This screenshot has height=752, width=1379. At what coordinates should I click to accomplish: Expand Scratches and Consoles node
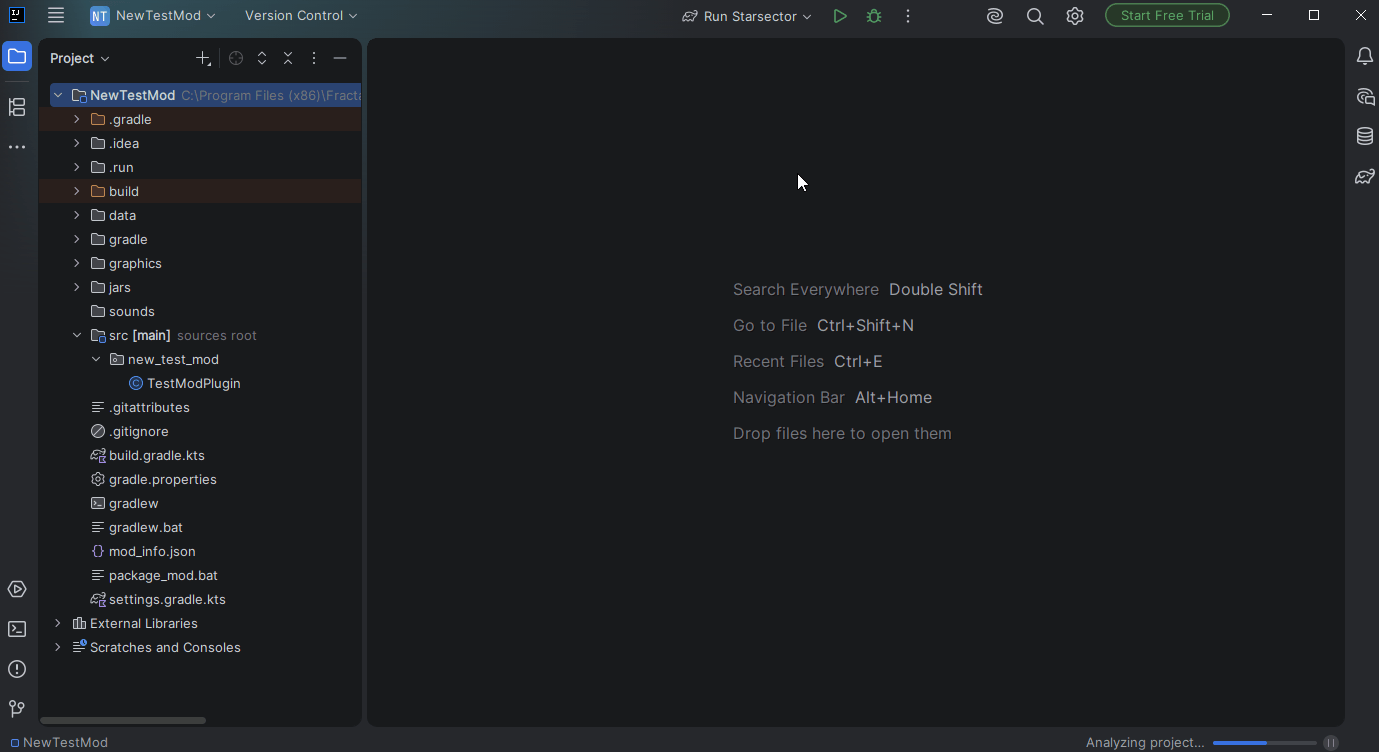click(x=58, y=647)
